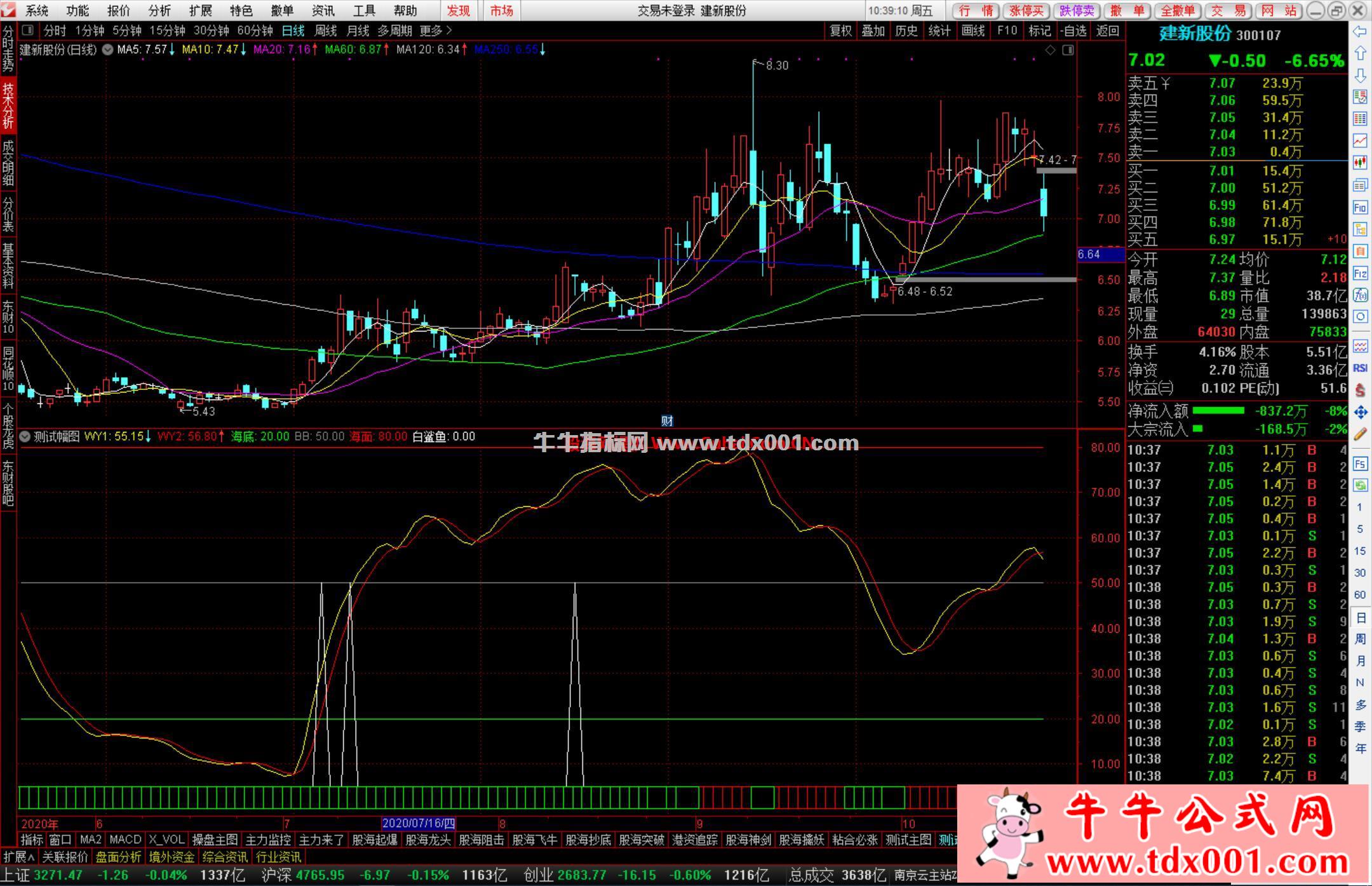Open the 分析 menu
Viewport: 1372px width, 886px height.
pos(159,11)
